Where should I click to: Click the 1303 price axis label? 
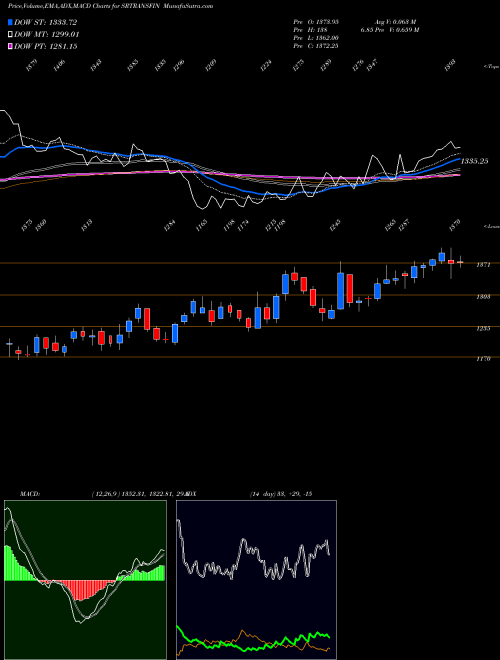[483, 297]
